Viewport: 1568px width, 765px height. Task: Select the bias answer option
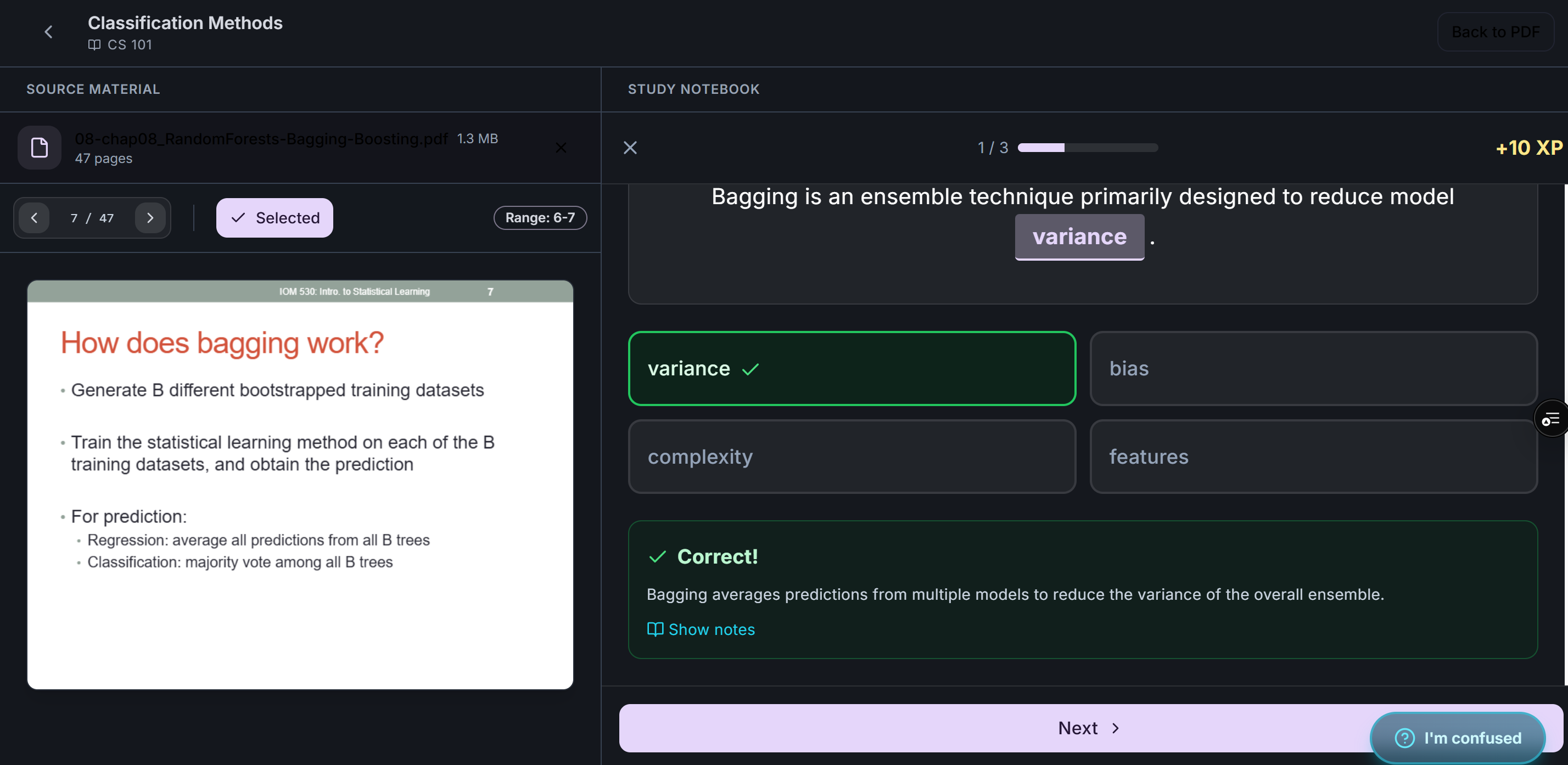(x=1313, y=368)
